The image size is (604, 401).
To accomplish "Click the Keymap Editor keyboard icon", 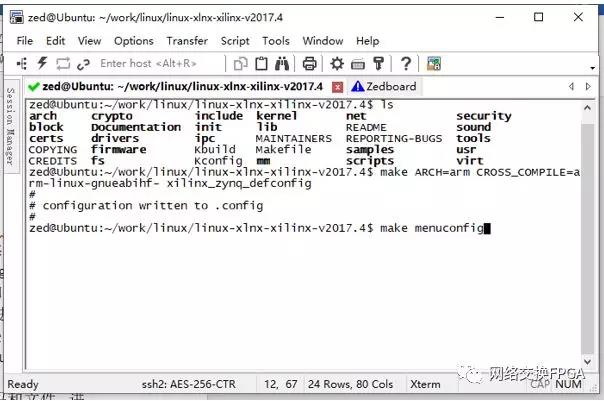I will coord(358,64).
